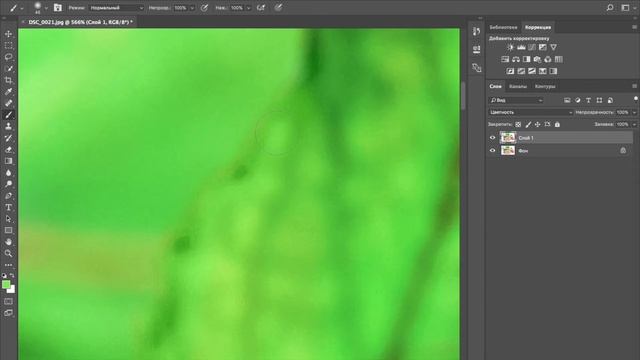Toggle lock transparent pixels

click(x=518, y=124)
